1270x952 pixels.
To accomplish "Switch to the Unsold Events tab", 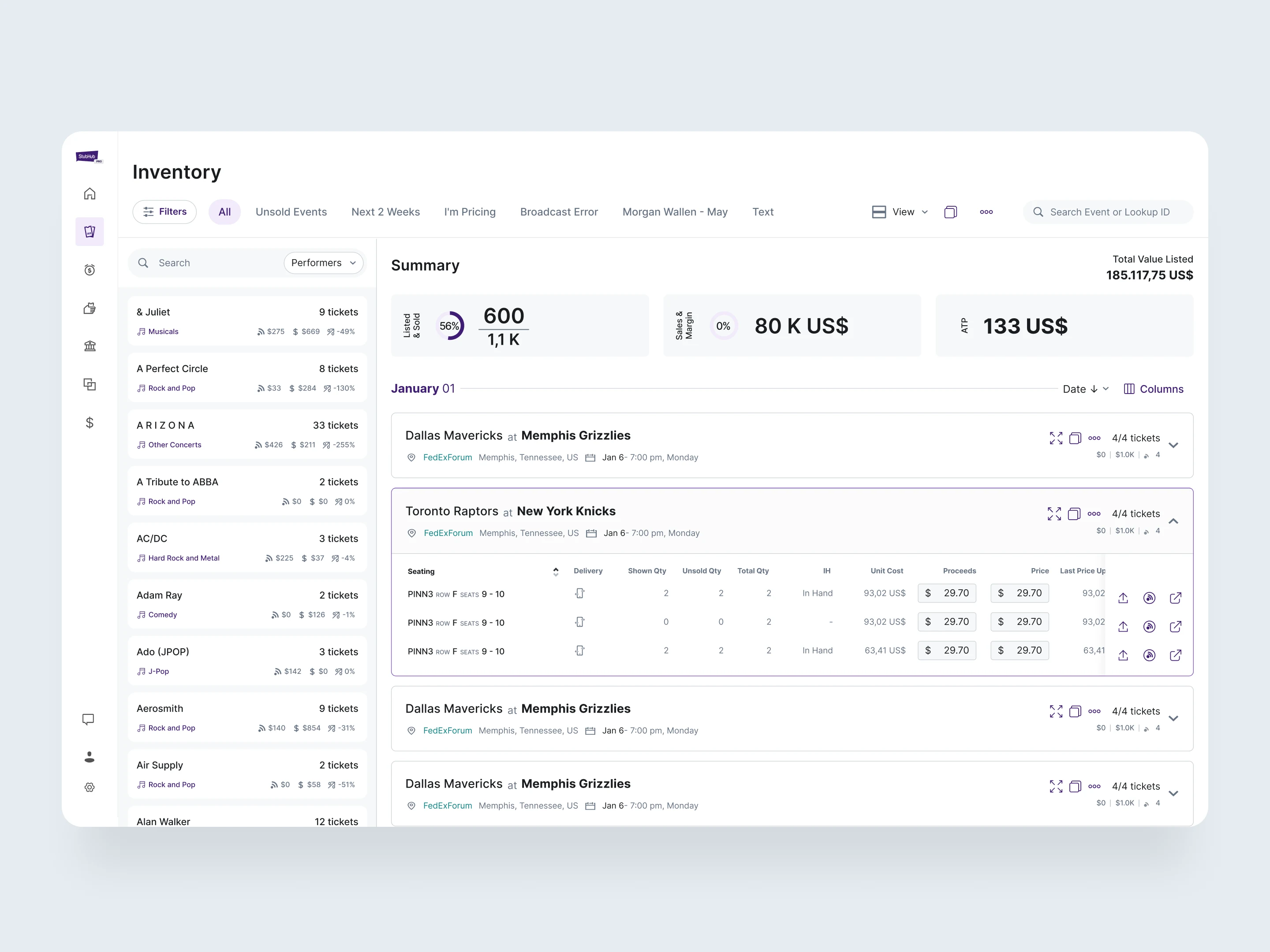I will [x=291, y=212].
